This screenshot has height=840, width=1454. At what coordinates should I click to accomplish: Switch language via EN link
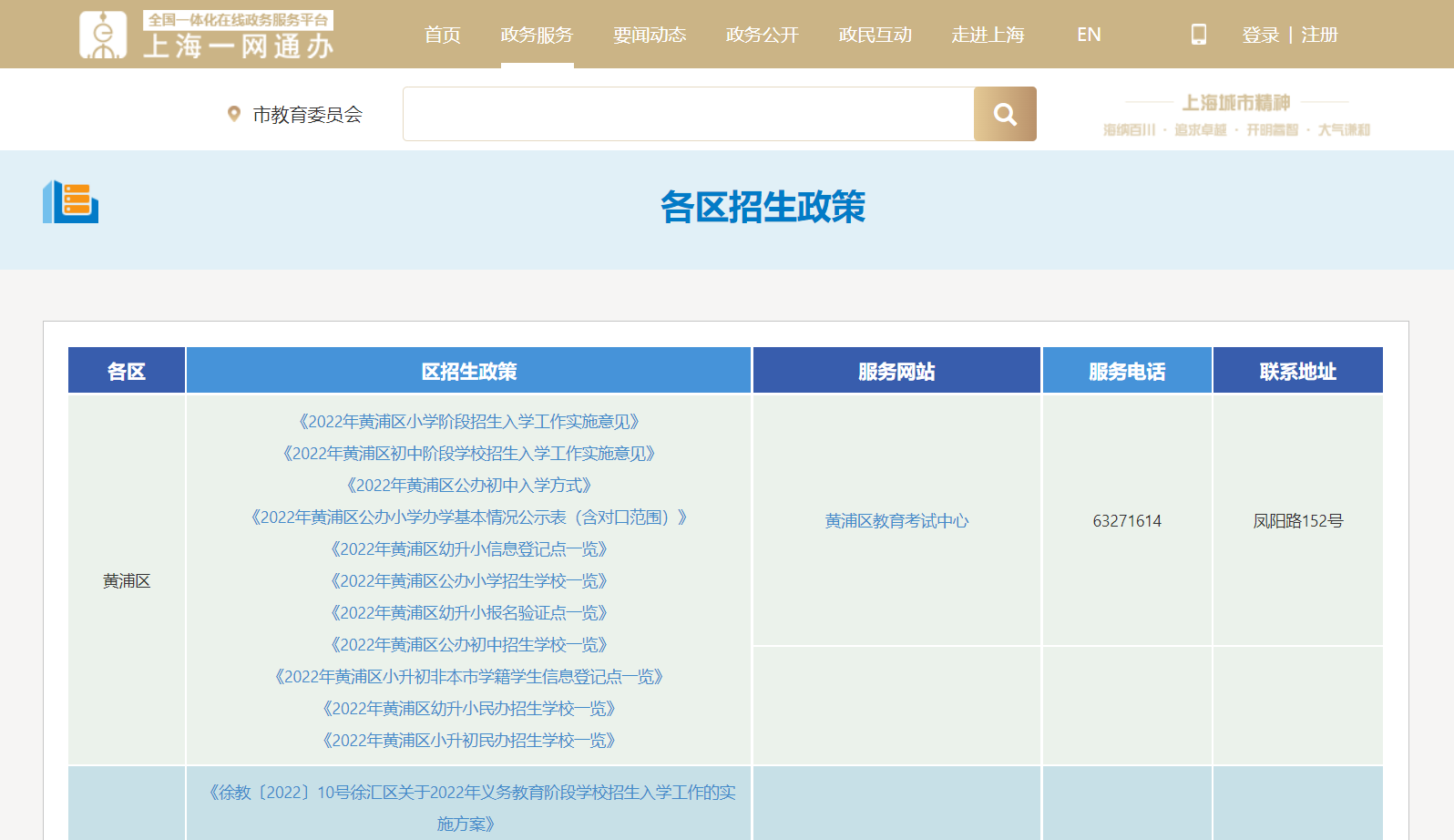pos(1089,35)
